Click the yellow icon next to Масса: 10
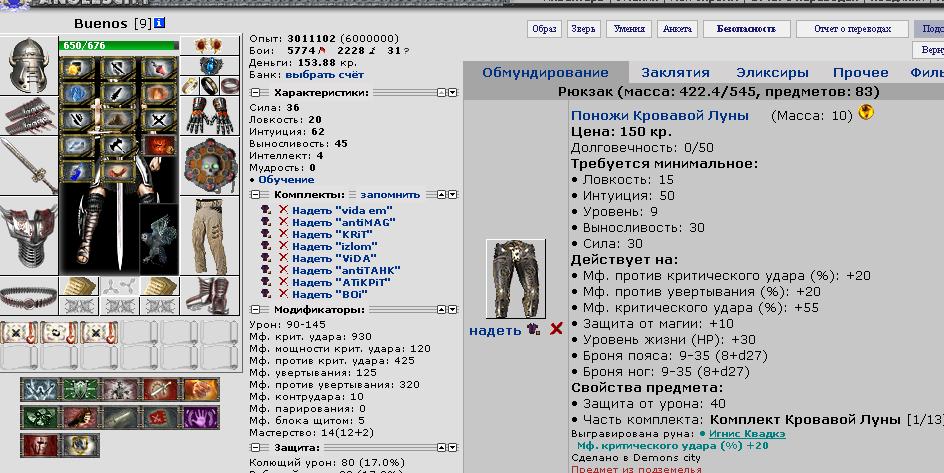944x473 pixels. coord(866,112)
